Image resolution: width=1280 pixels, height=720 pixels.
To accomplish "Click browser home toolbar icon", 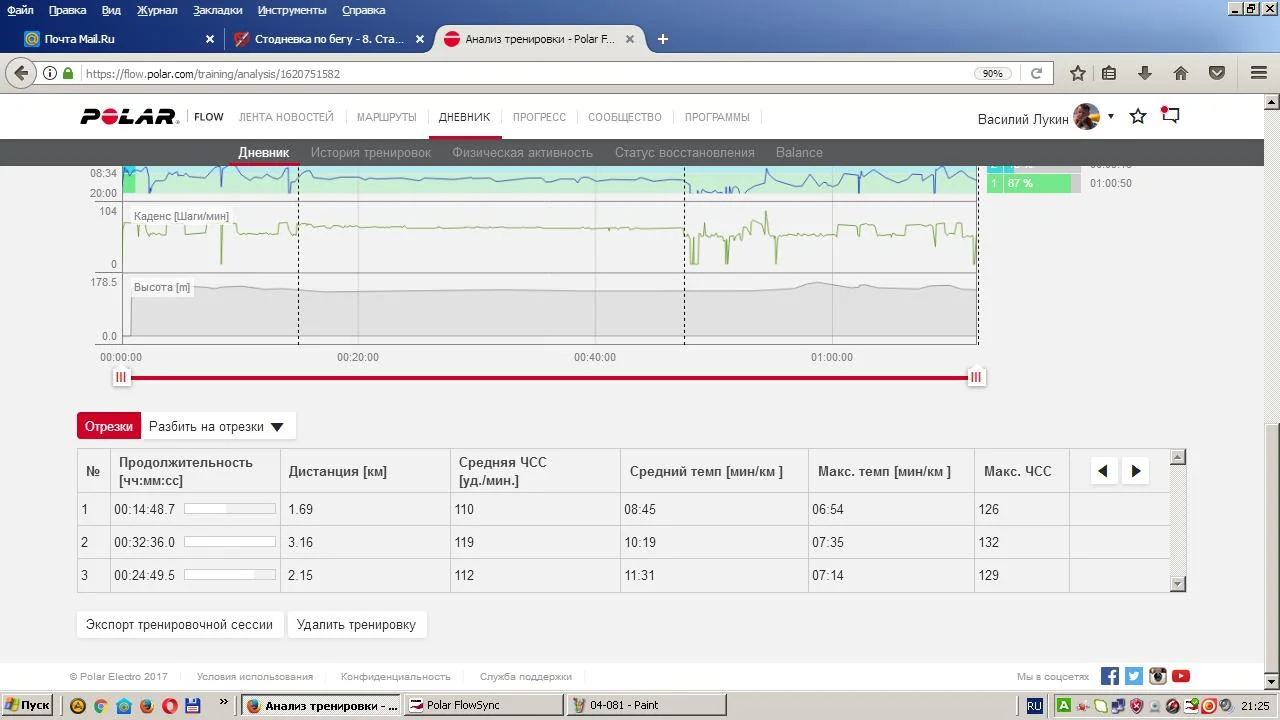I will pyautogui.click(x=1181, y=73).
